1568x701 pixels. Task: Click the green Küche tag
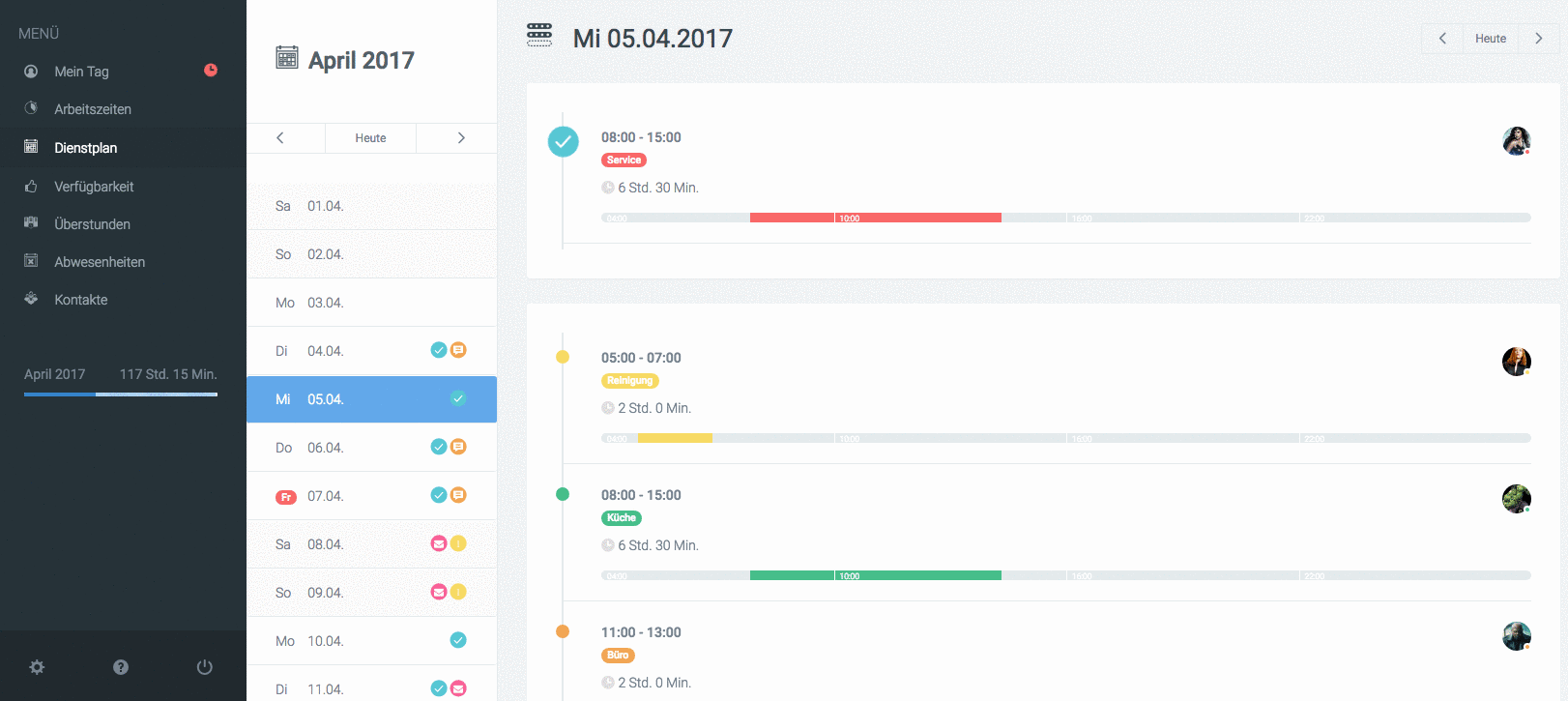point(622,518)
